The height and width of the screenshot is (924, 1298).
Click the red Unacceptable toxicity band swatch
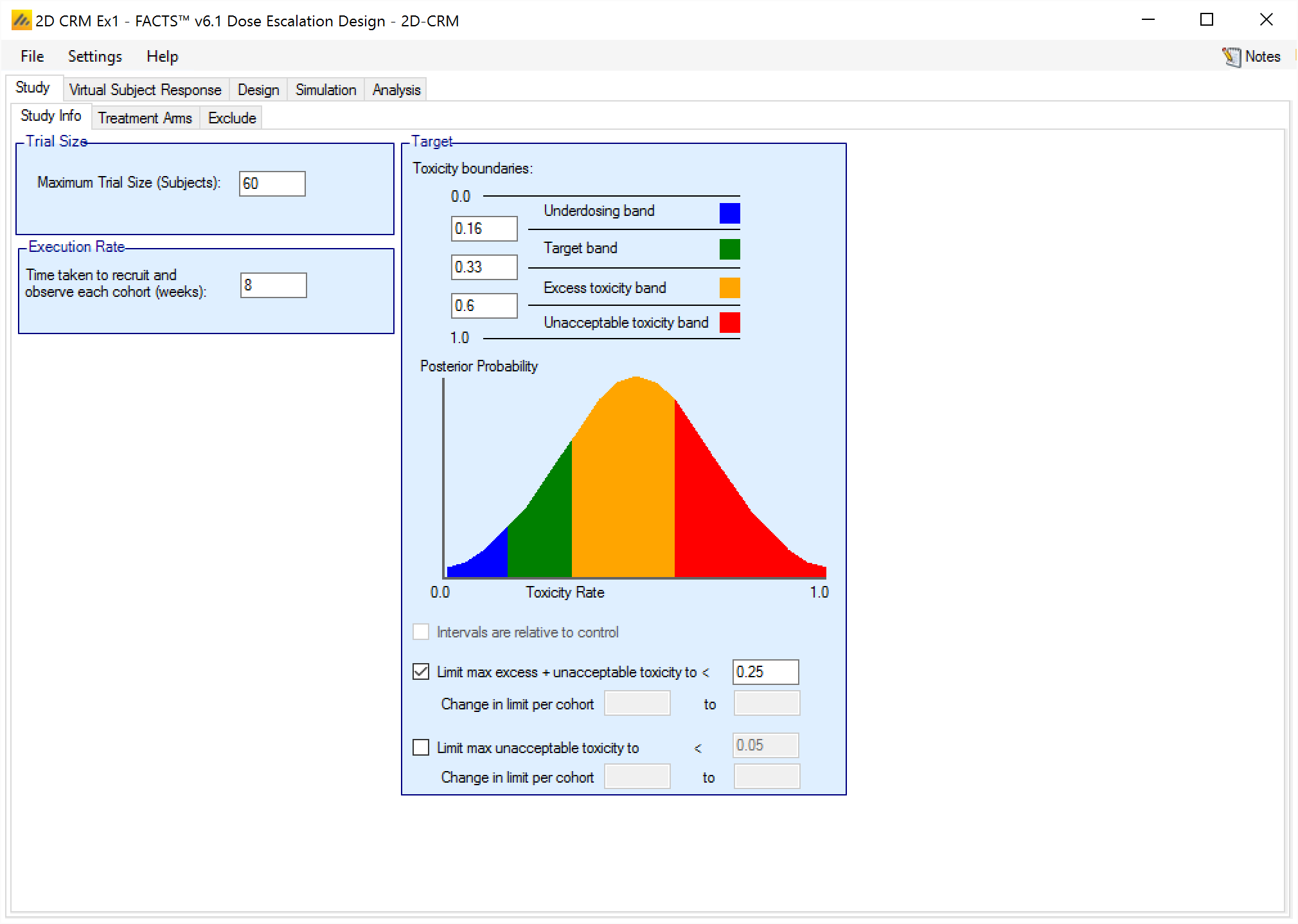point(729,323)
